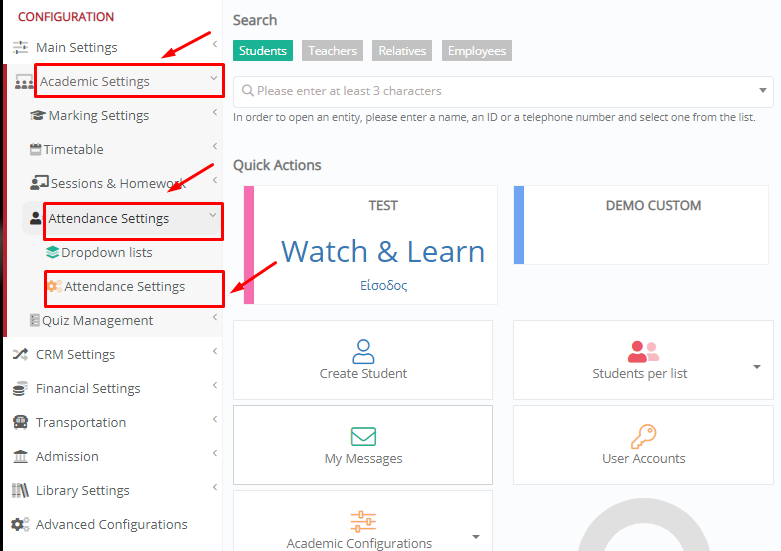Click the TEST card heading

click(383, 205)
